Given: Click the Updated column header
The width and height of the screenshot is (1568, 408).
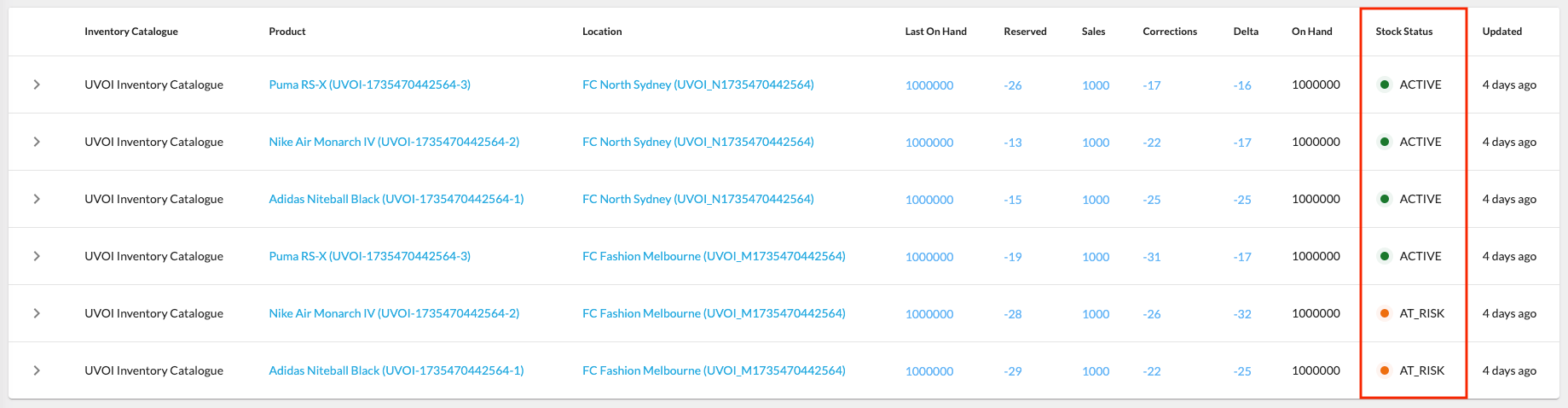Looking at the screenshot, I should [x=1501, y=32].
